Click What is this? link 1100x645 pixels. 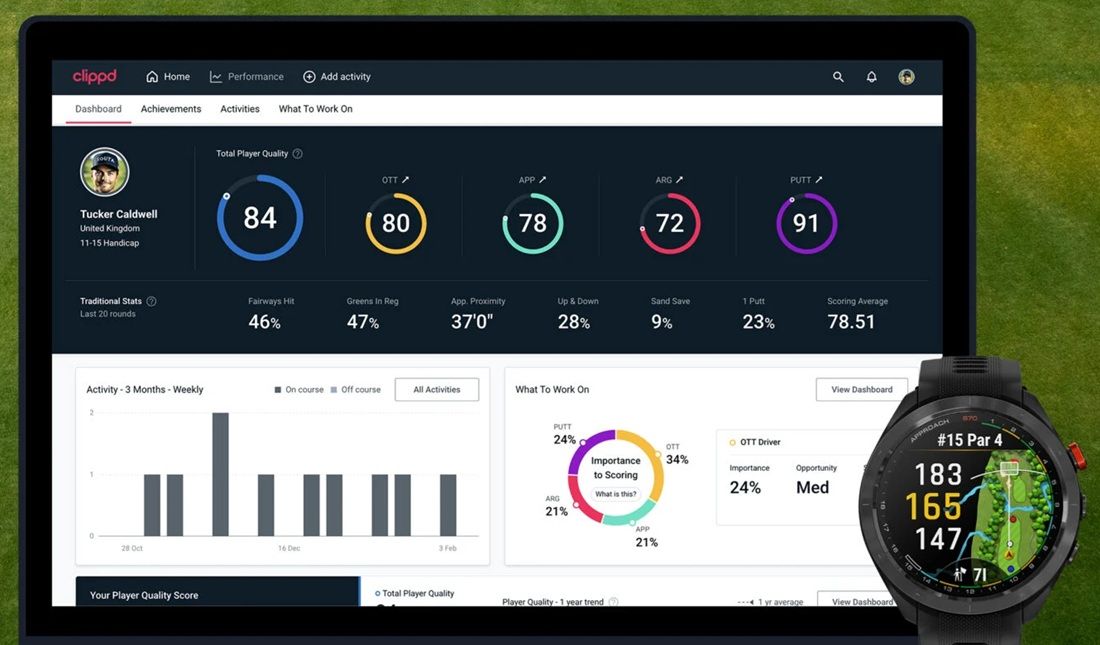(x=616, y=494)
